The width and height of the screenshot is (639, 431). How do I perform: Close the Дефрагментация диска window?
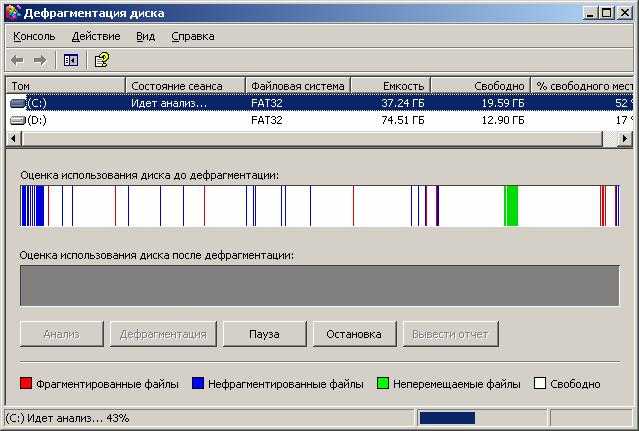[x=624, y=13]
